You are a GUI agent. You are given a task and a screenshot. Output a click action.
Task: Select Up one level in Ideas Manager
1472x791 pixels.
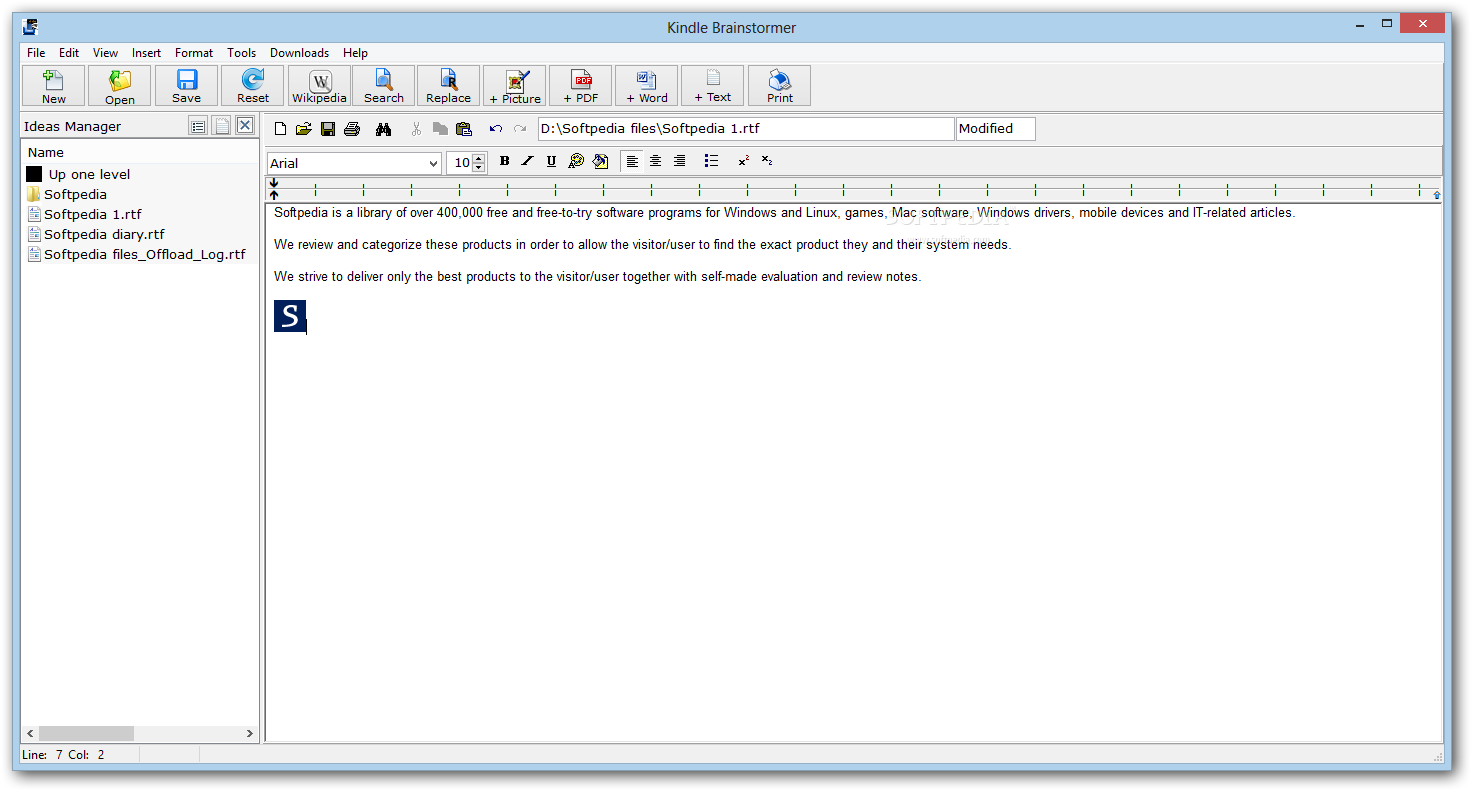tap(78, 174)
